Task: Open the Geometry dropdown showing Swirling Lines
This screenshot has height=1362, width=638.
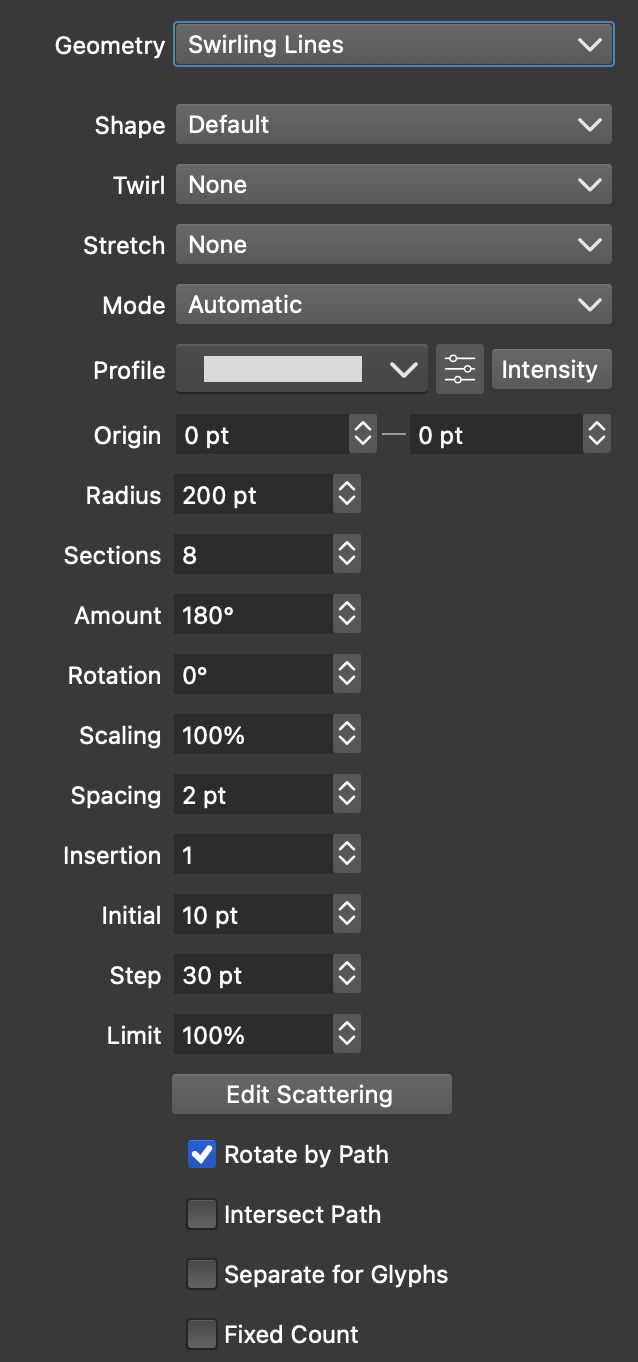Action: pyautogui.click(x=393, y=45)
